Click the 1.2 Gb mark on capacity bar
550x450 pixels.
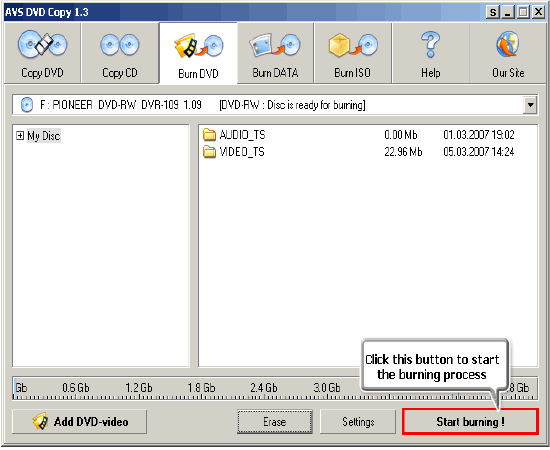click(x=139, y=388)
